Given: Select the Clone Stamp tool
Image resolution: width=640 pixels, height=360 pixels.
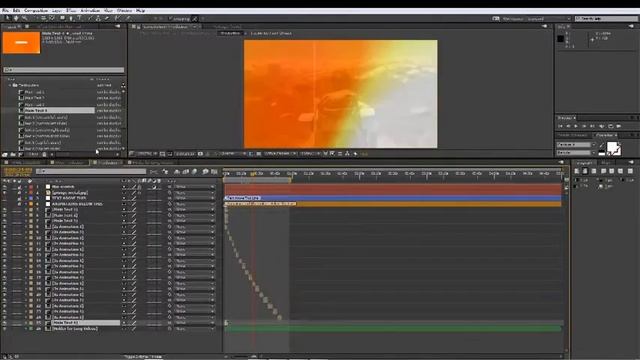Looking at the screenshot, I should pos(98,18).
